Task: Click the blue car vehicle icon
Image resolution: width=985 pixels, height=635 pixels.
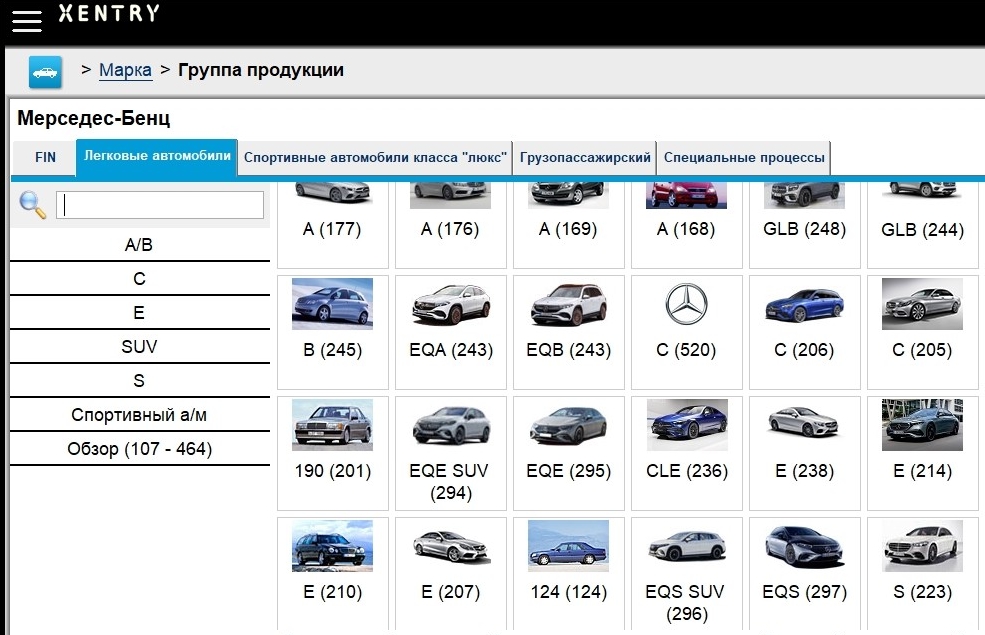Action: click(45, 72)
